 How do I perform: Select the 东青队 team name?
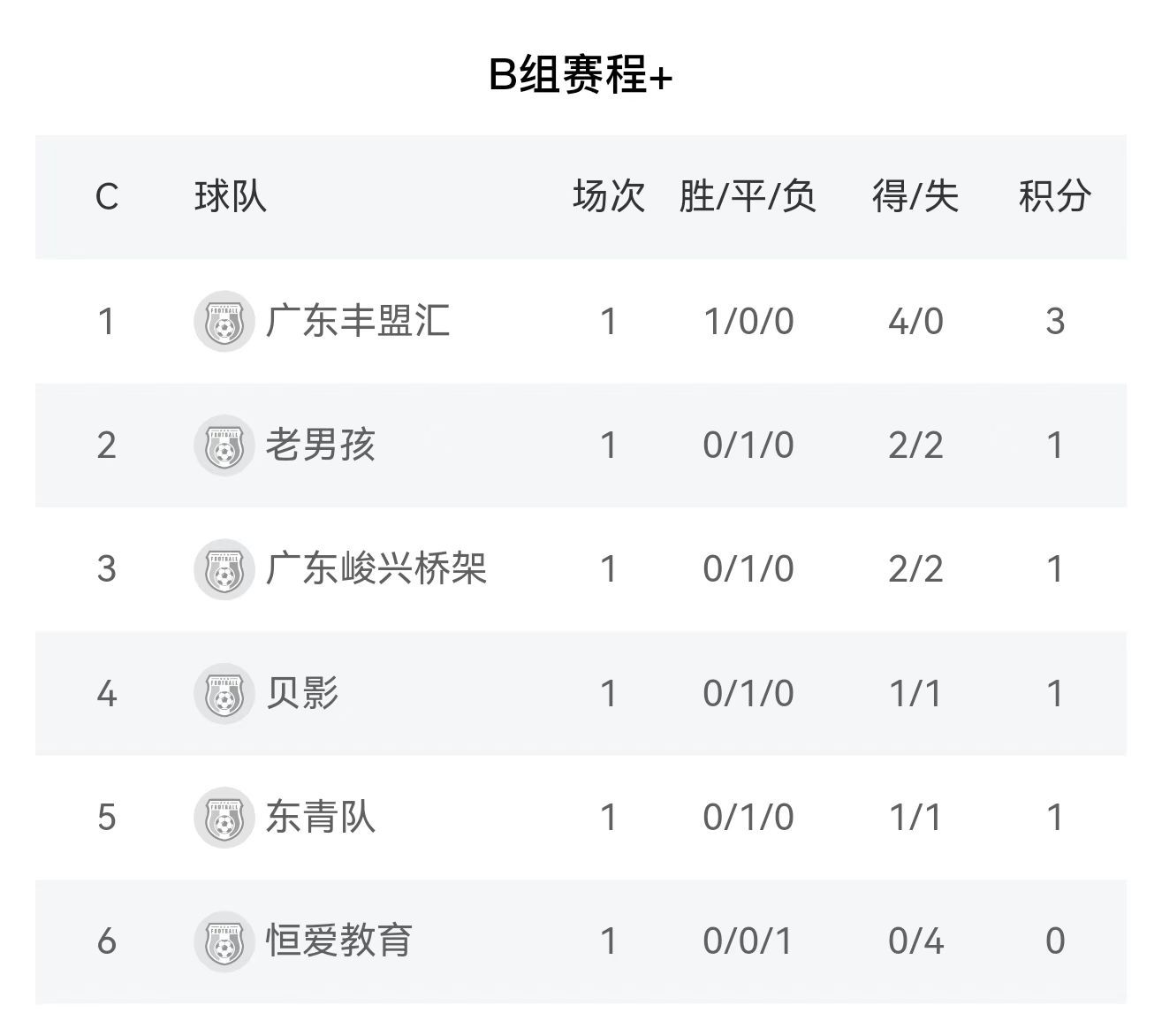[x=321, y=817]
